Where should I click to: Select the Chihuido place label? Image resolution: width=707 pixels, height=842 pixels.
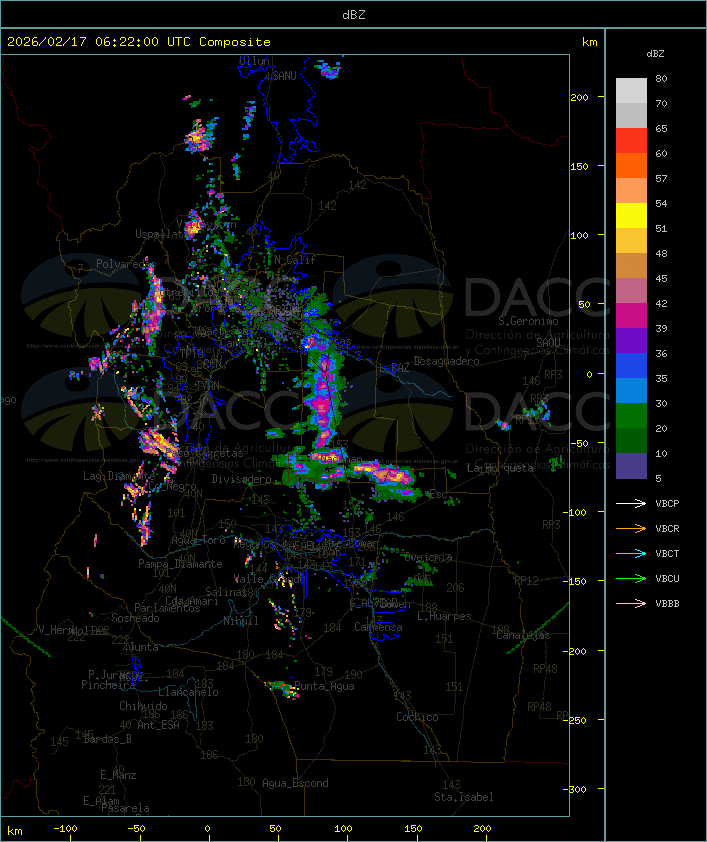(x=143, y=706)
